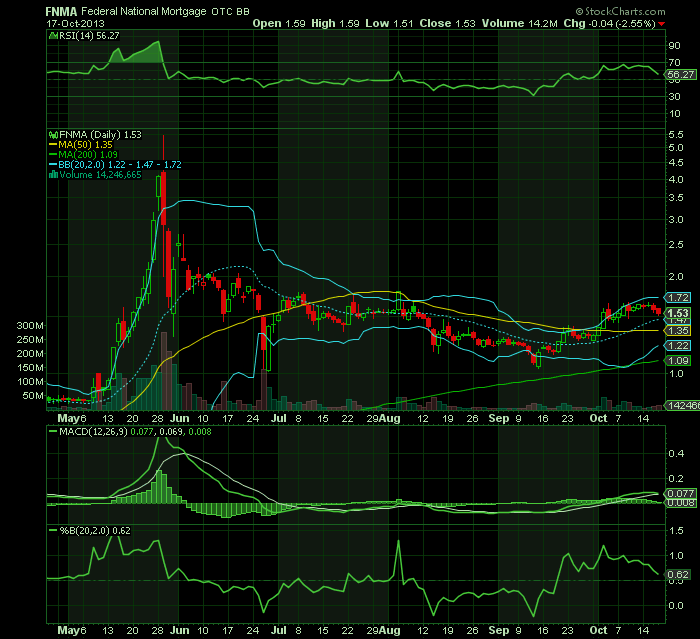Click the 'OTC BB' exchange label
The image size is (700, 639).
230,12
